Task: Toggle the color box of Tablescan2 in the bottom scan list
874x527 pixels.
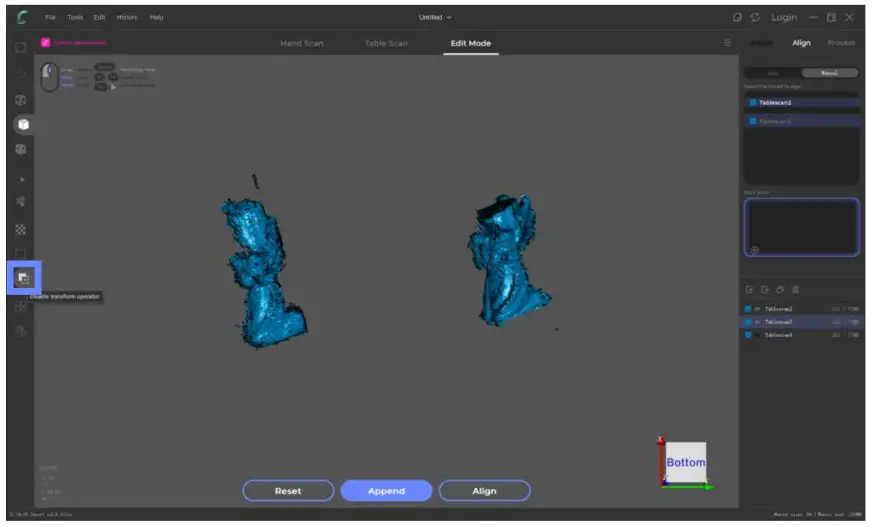Action: click(x=748, y=308)
